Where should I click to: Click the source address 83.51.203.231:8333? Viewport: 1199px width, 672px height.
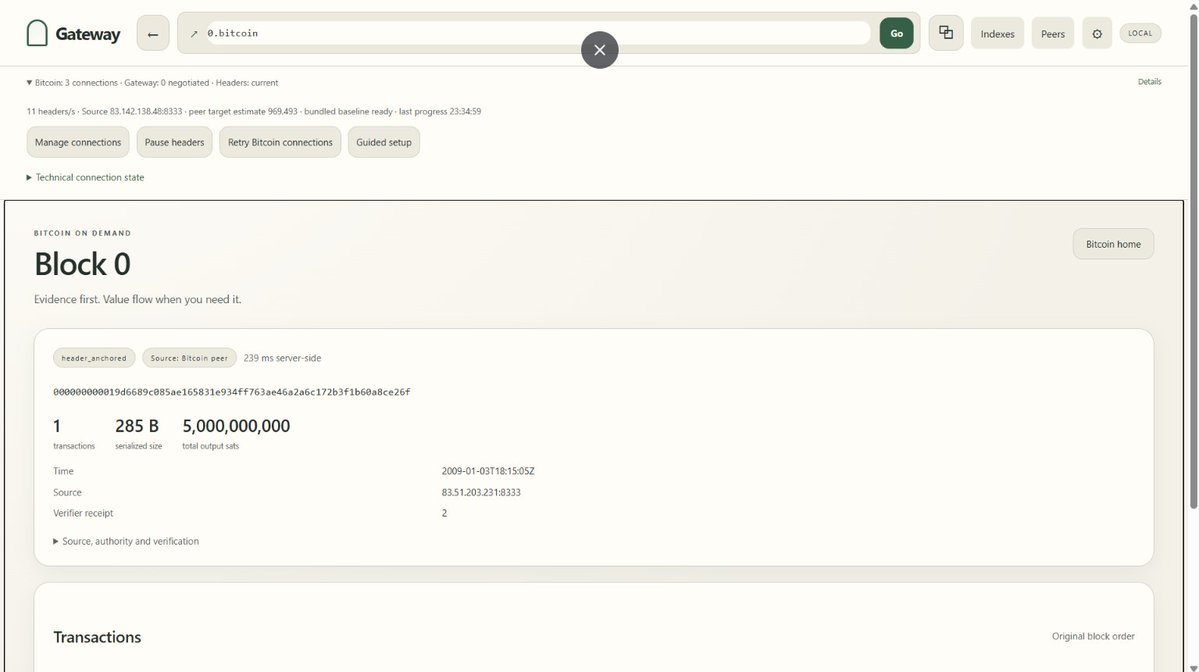pyautogui.click(x=481, y=492)
